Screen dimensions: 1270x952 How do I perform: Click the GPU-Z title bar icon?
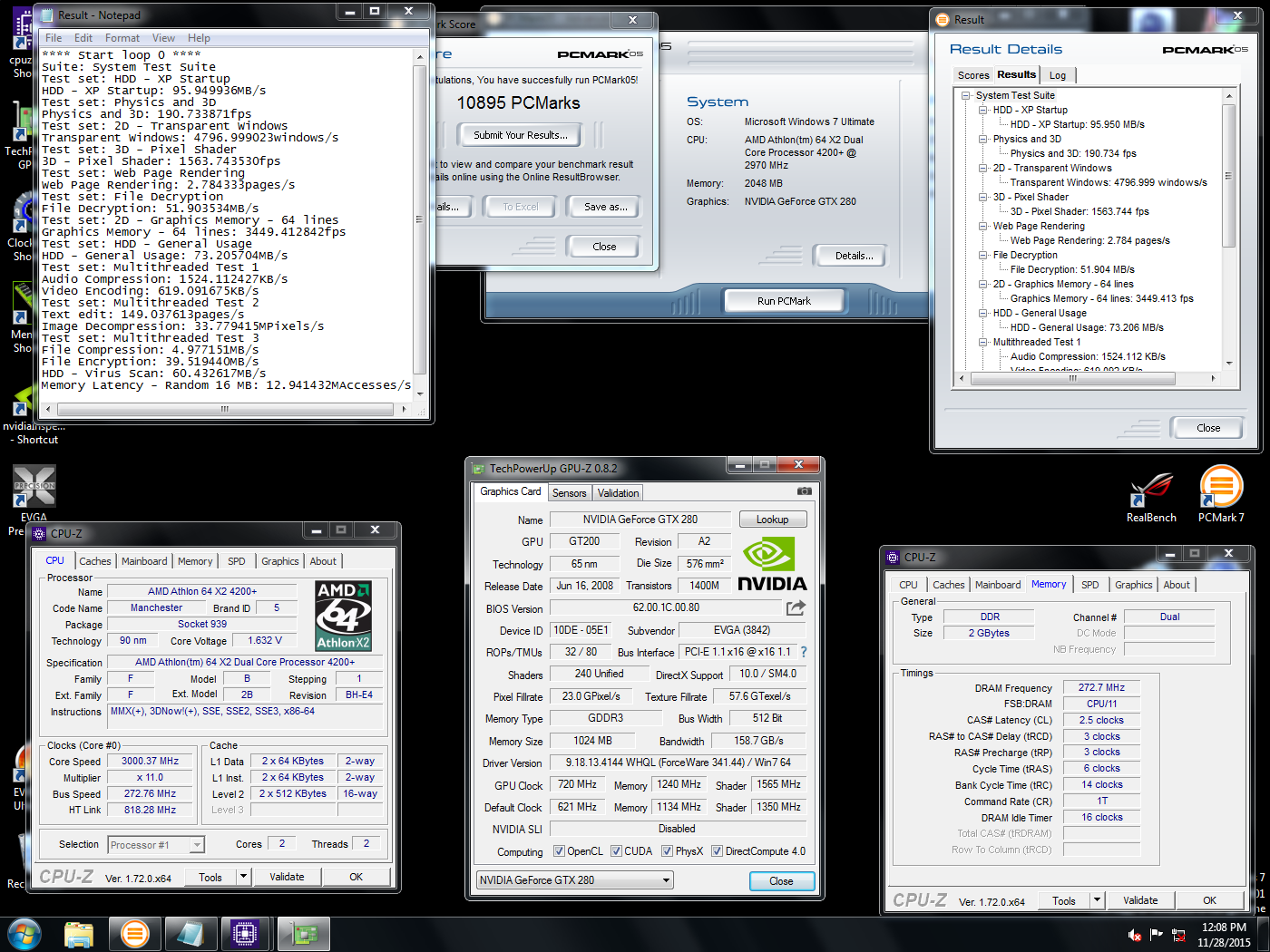[478, 469]
